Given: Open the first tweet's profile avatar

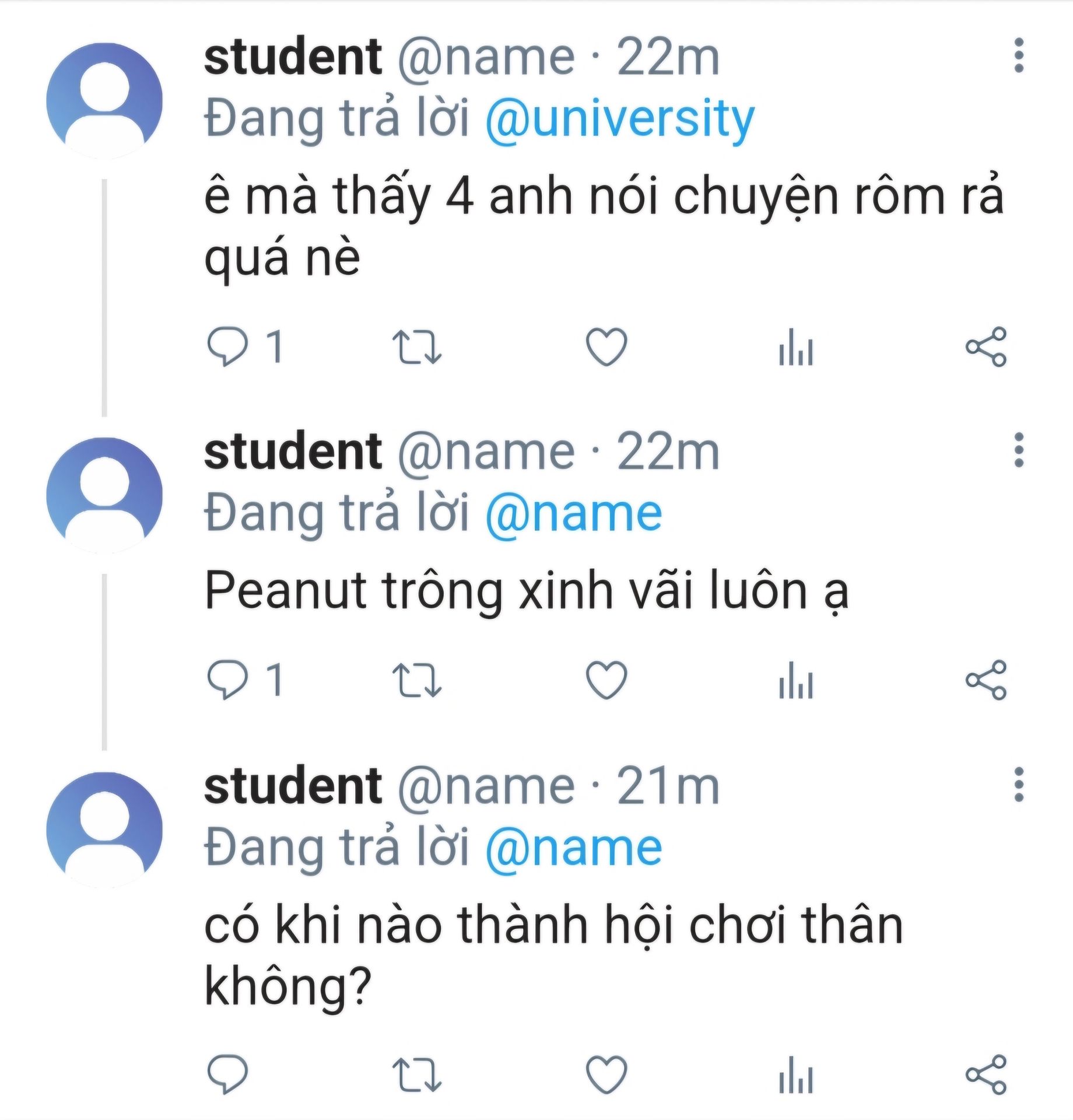Looking at the screenshot, I should tap(104, 100).
